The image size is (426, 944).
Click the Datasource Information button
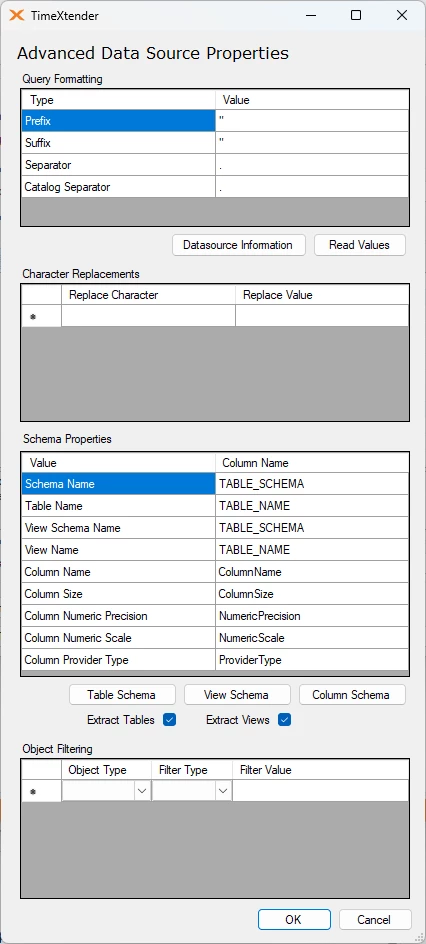click(239, 245)
